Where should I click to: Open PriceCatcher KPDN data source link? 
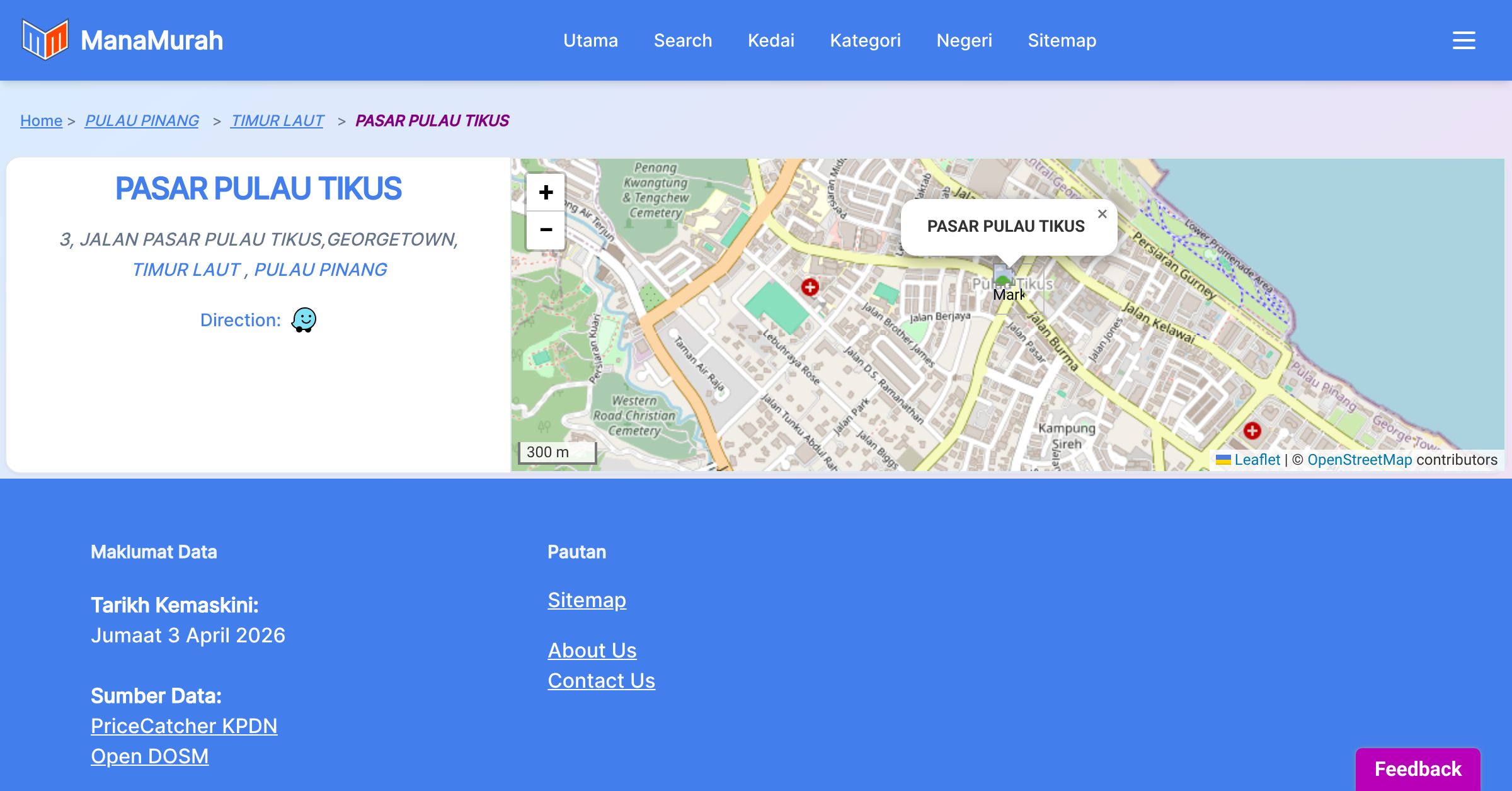(x=184, y=726)
